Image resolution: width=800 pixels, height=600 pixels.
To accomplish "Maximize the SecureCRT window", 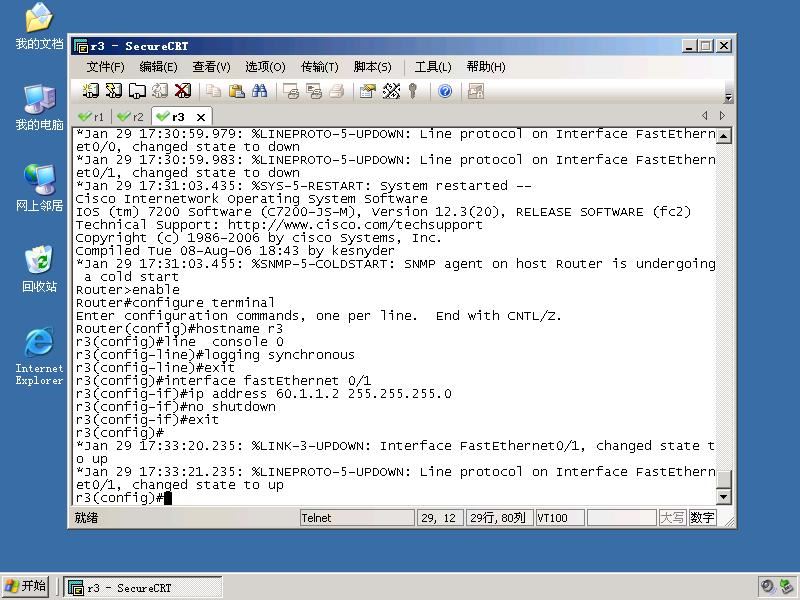I will tap(706, 46).
